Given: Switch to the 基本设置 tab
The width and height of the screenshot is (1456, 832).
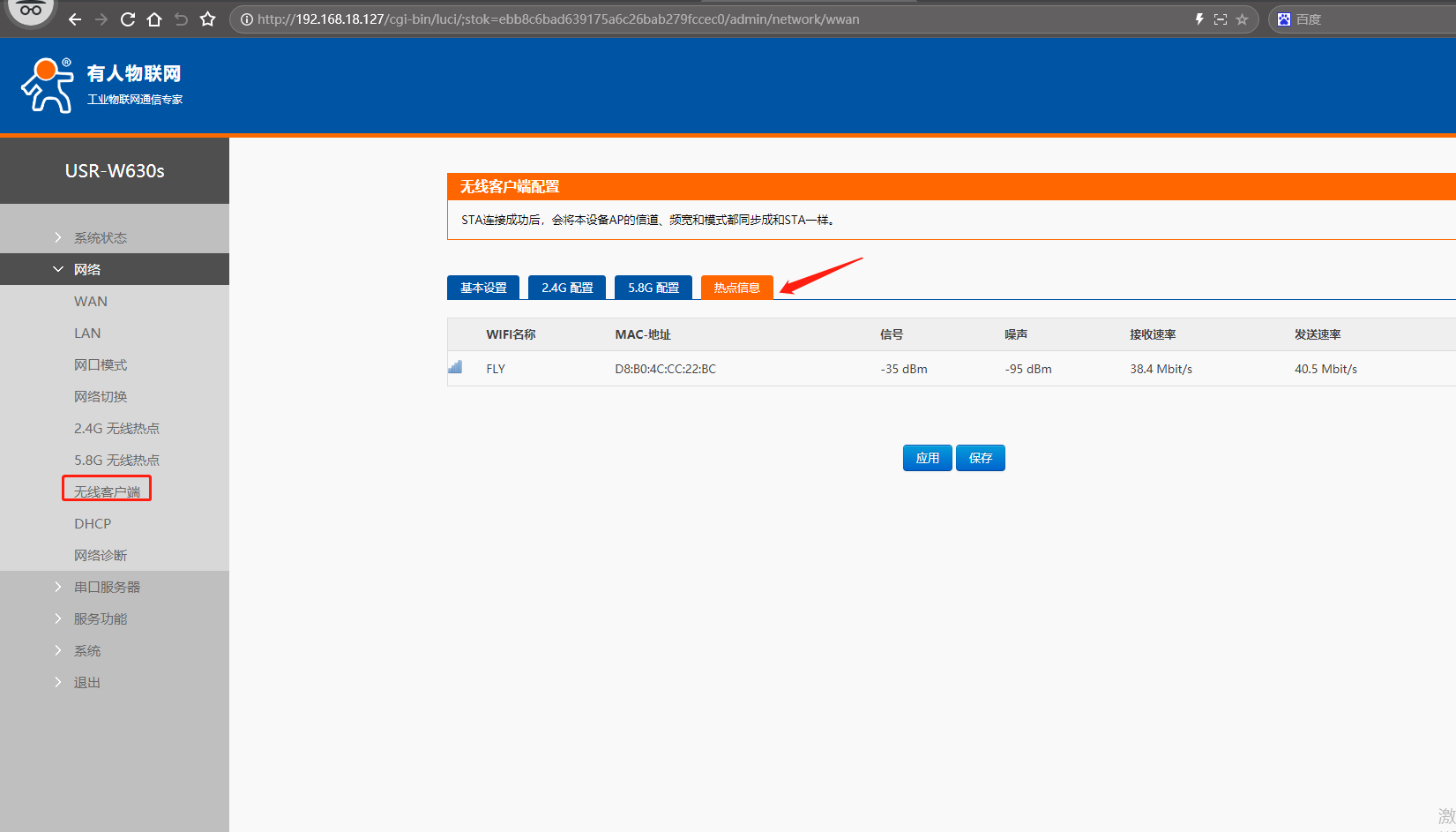Looking at the screenshot, I should pos(483,288).
